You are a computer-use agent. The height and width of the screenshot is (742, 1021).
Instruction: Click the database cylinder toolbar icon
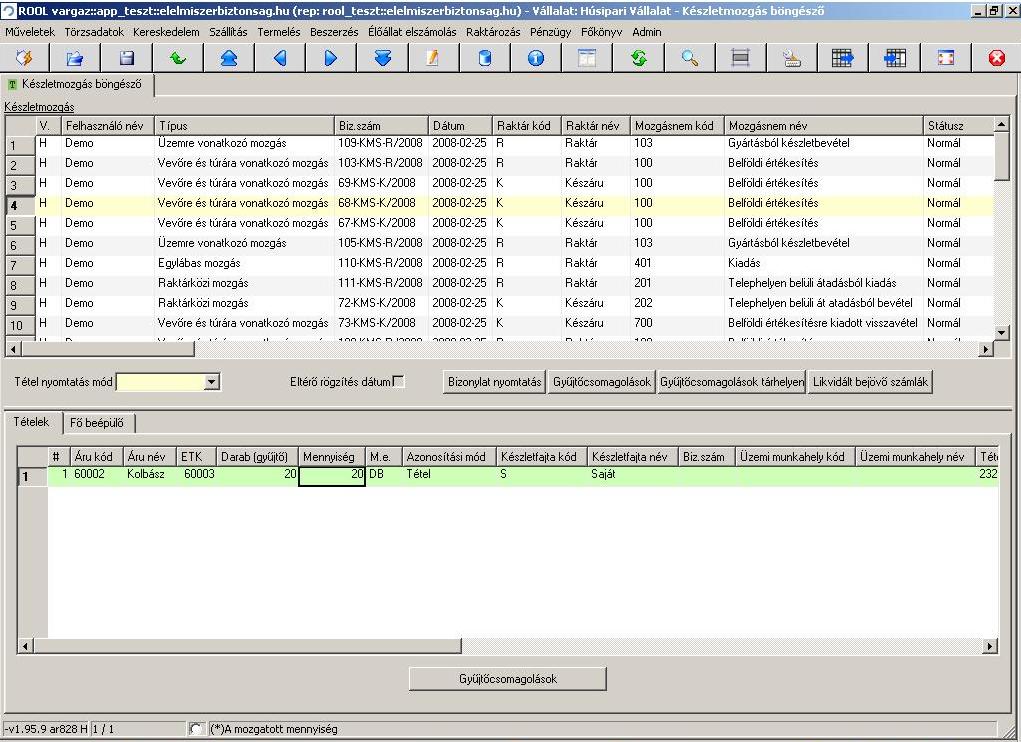click(x=484, y=58)
